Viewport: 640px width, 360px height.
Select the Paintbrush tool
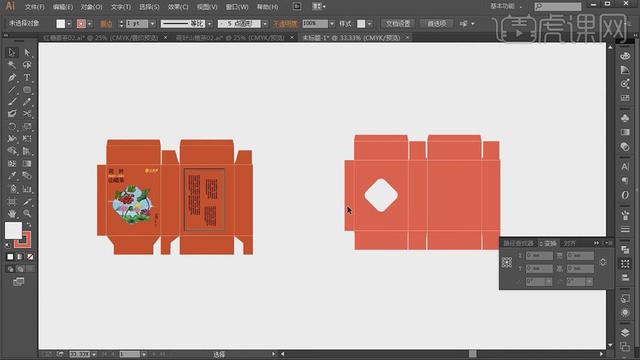click(x=11, y=102)
